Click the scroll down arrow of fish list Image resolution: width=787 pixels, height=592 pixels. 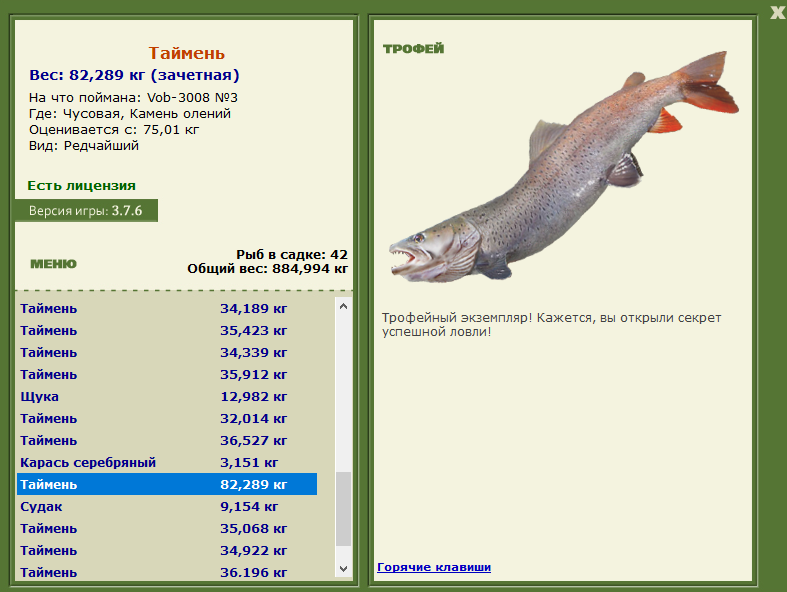click(x=343, y=569)
